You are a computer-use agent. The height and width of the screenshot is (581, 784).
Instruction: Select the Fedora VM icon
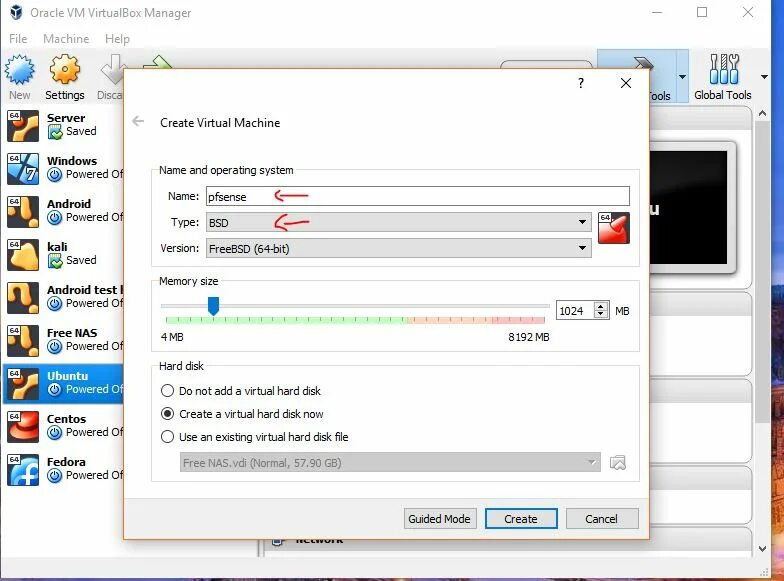pos(23,470)
